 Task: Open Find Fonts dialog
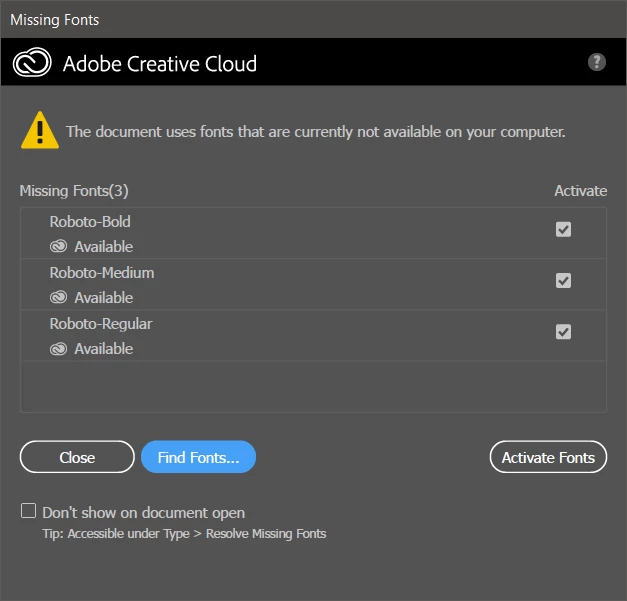pos(198,457)
